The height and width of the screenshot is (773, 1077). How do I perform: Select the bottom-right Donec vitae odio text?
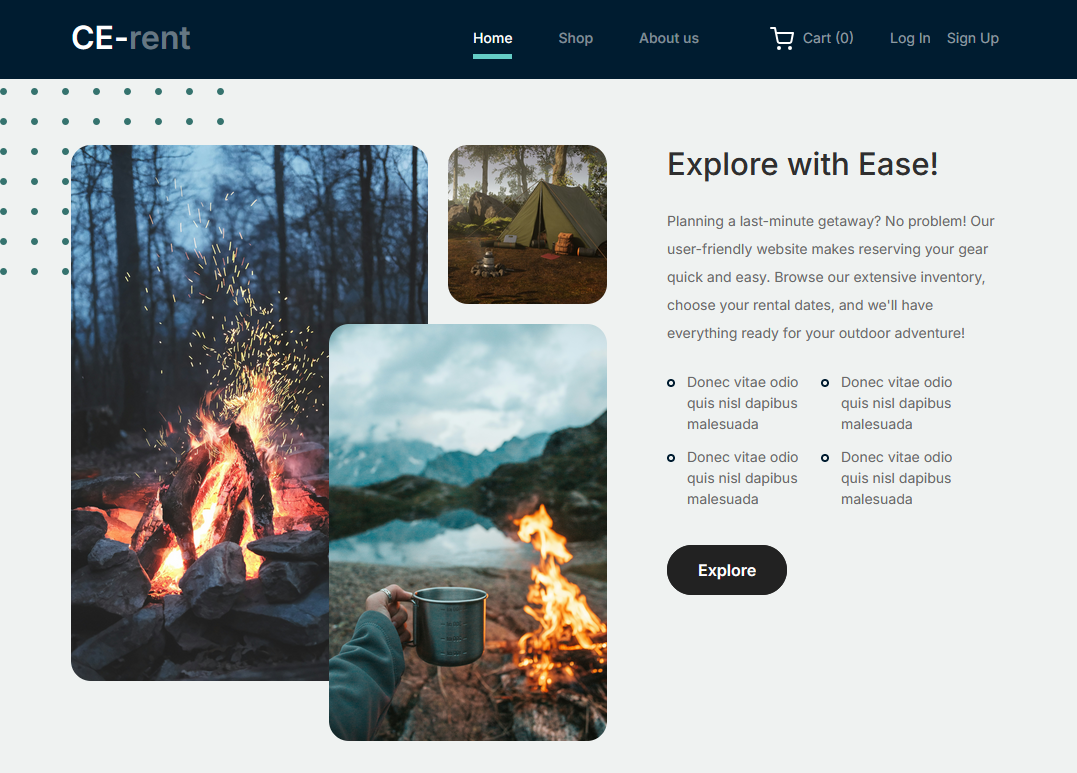click(x=896, y=478)
